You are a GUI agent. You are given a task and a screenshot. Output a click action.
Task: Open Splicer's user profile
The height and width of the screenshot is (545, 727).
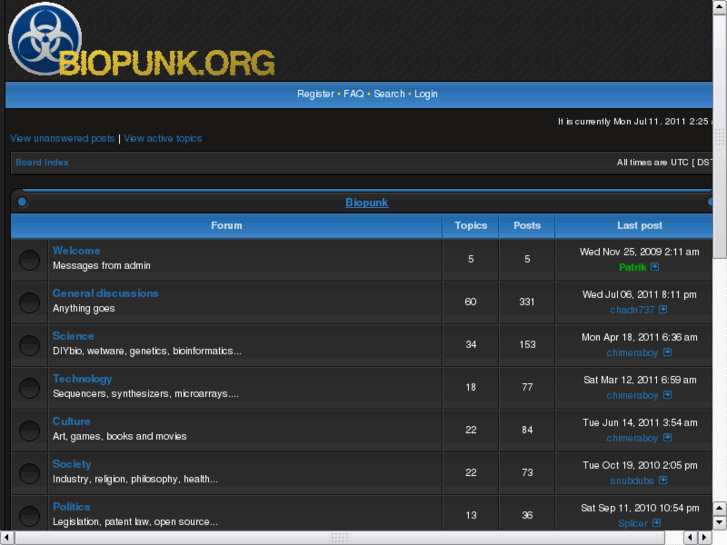[633, 523]
